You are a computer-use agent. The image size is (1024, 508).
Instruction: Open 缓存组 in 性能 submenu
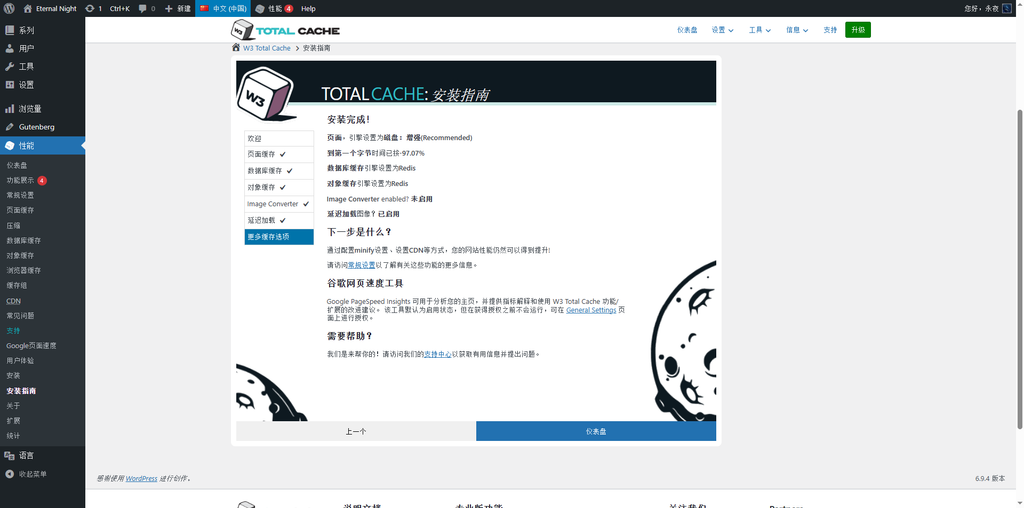pyautogui.click(x=42, y=285)
